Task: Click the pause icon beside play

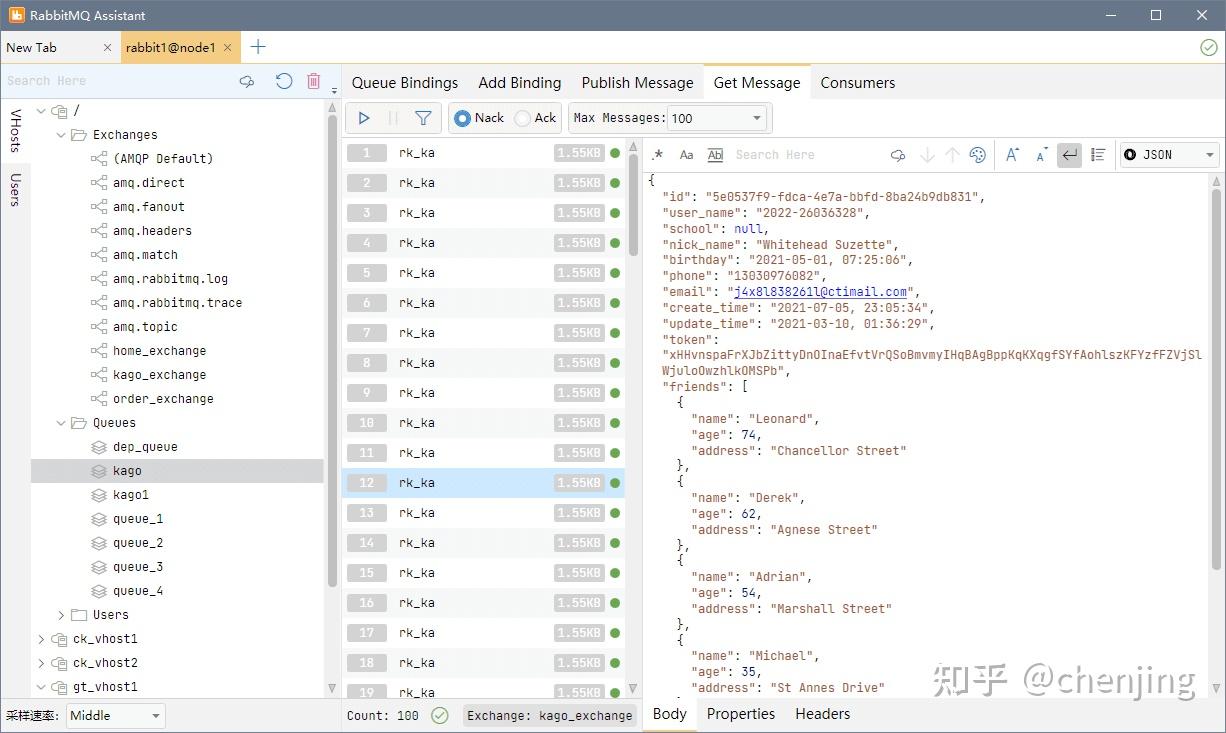Action: click(x=393, y=118)
